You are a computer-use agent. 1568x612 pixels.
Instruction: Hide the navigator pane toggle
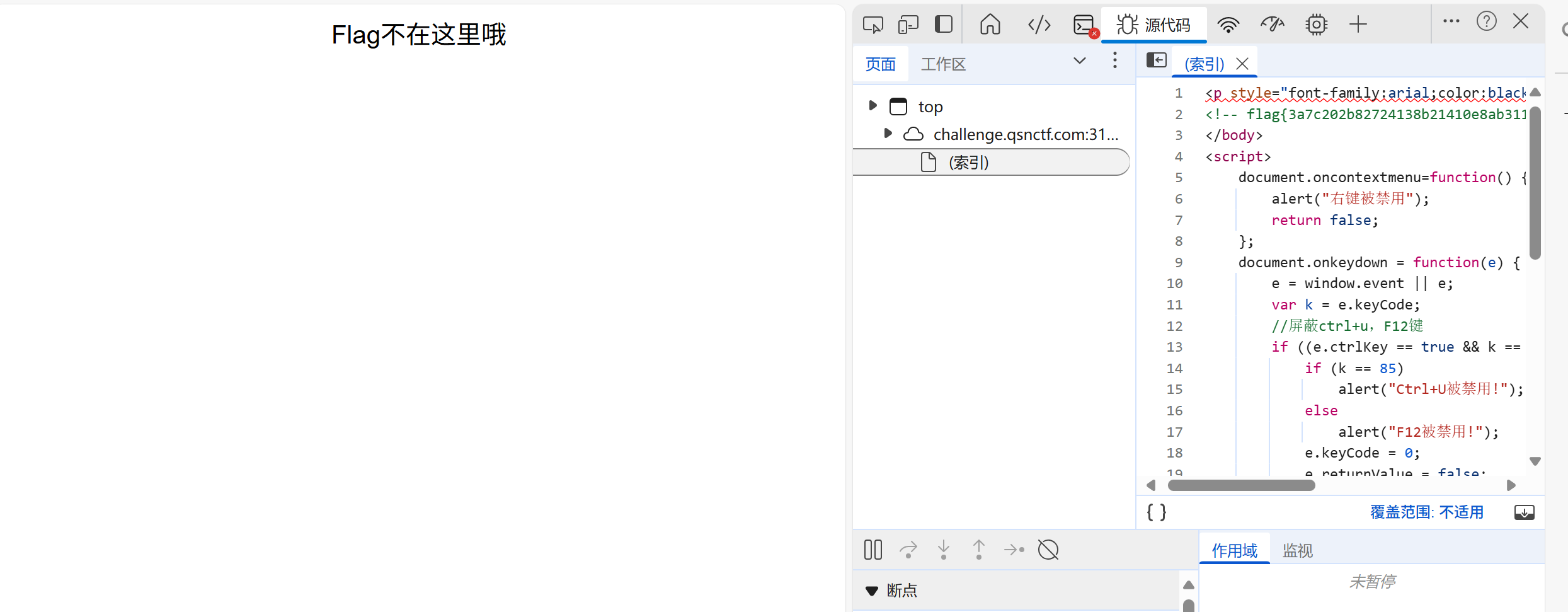[x=1157, y=60]
